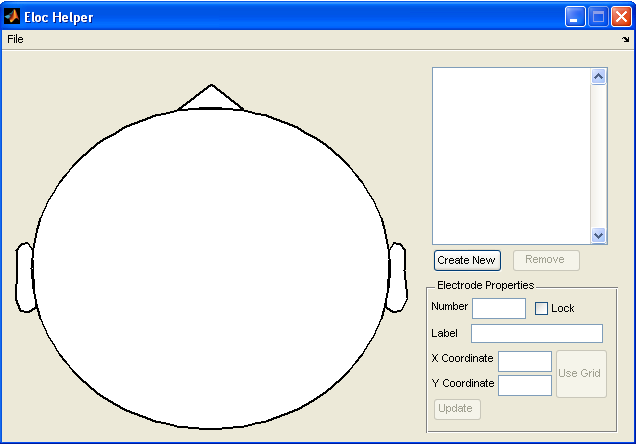The width and height of the screenshot is (636, 444).
Task: Click the Label text field
Action: click(537, 333)
